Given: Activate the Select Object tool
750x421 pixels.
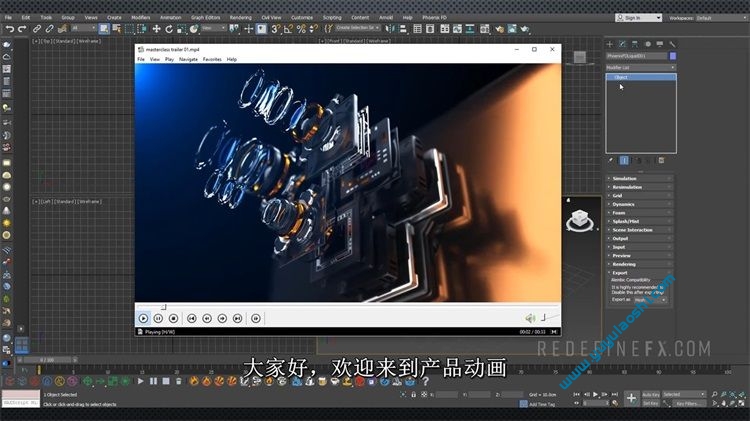Looking at the screenshot, I should (104, 29).
